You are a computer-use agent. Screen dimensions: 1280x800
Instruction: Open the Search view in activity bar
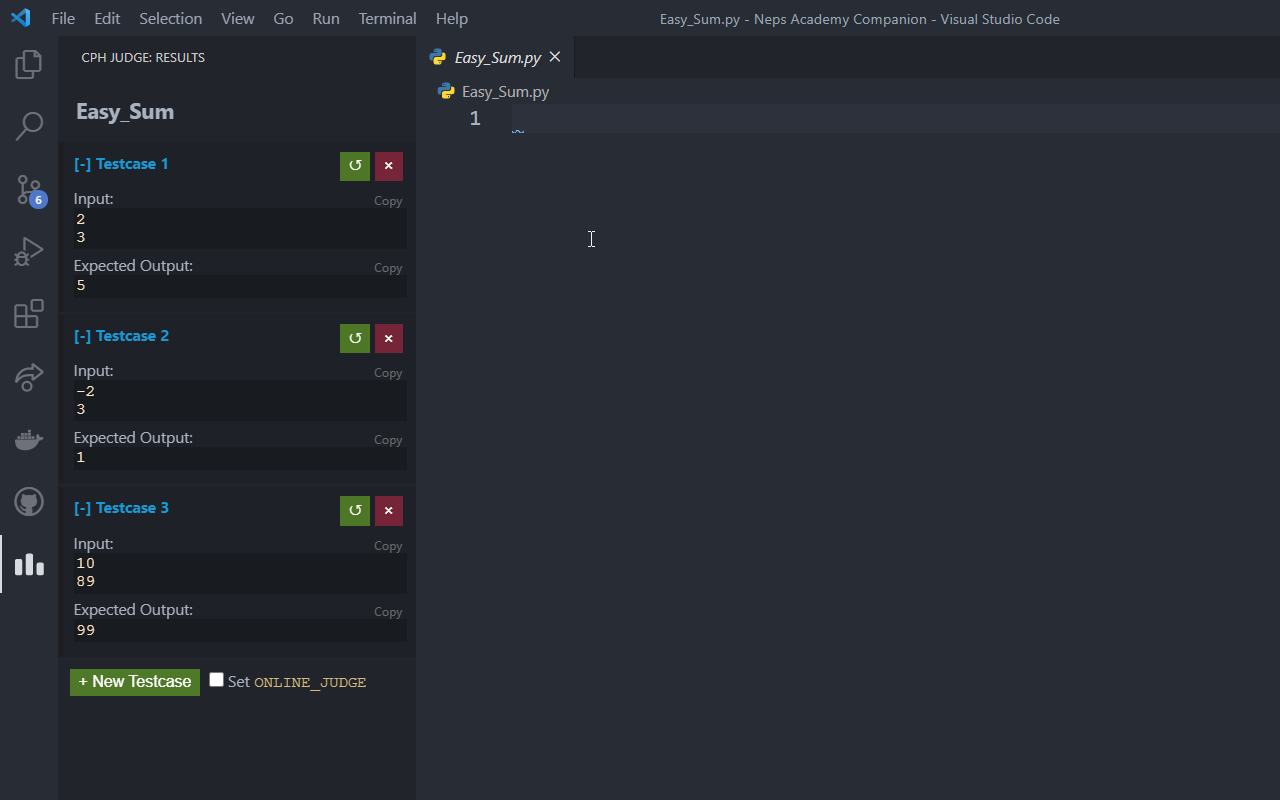29,127
